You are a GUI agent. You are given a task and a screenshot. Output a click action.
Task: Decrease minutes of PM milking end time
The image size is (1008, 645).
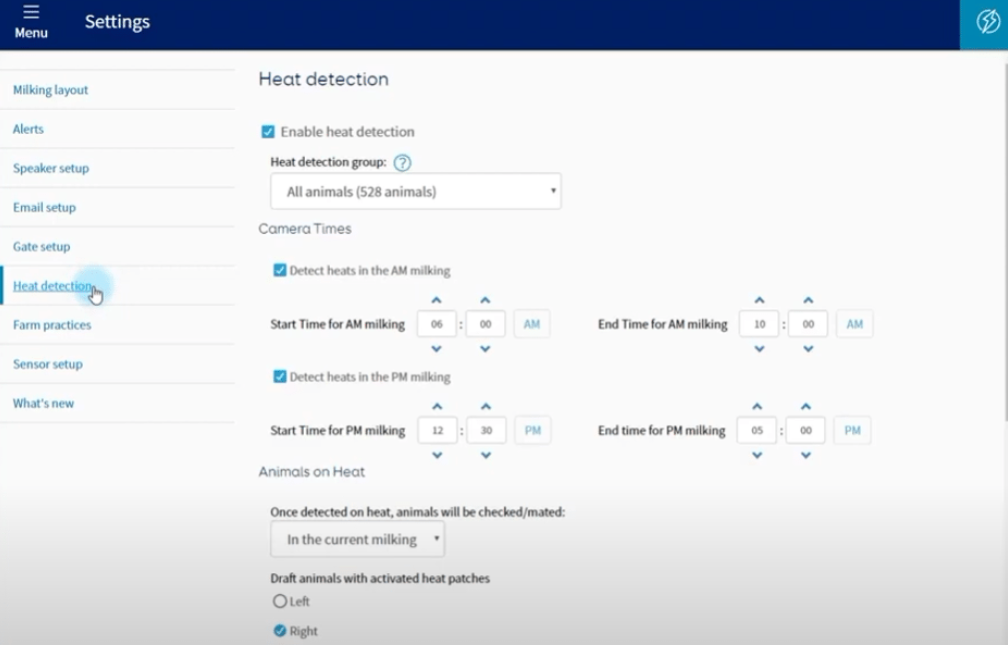pyautogui.click(x=806, y=455)
